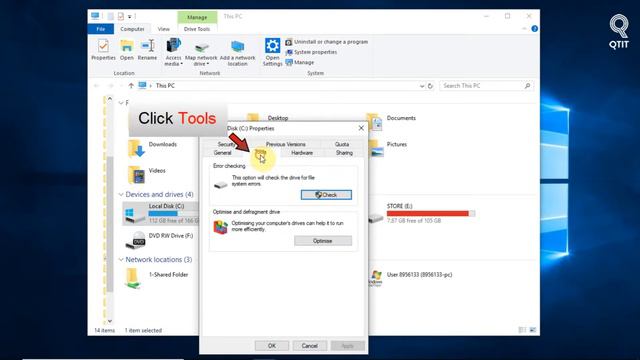The width and height of the screenshot is (640, 360).
Task: Open the 1-Shared Folder location
Action: point(157,278)
